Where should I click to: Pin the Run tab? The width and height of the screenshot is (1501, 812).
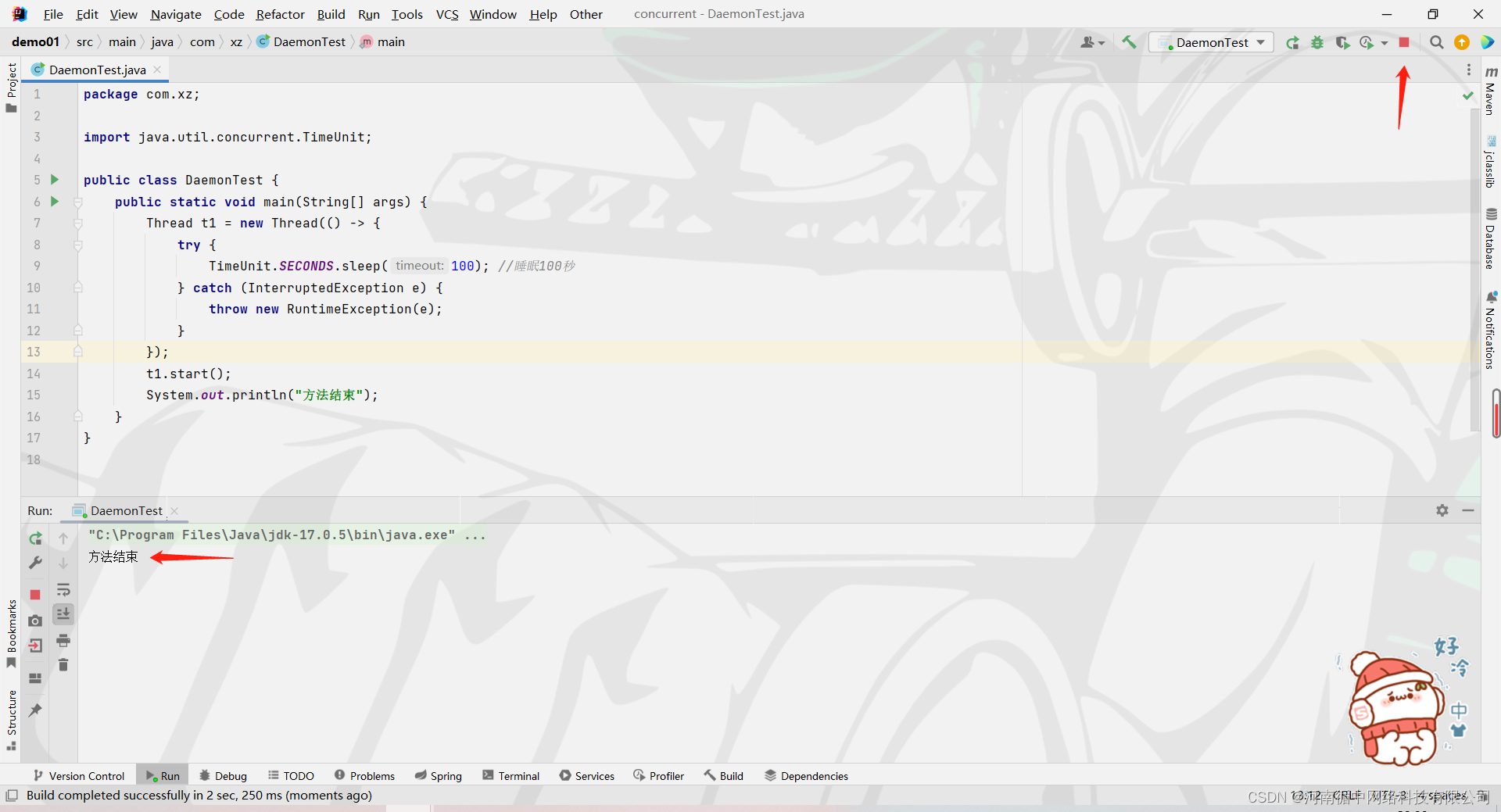[35, 710]
